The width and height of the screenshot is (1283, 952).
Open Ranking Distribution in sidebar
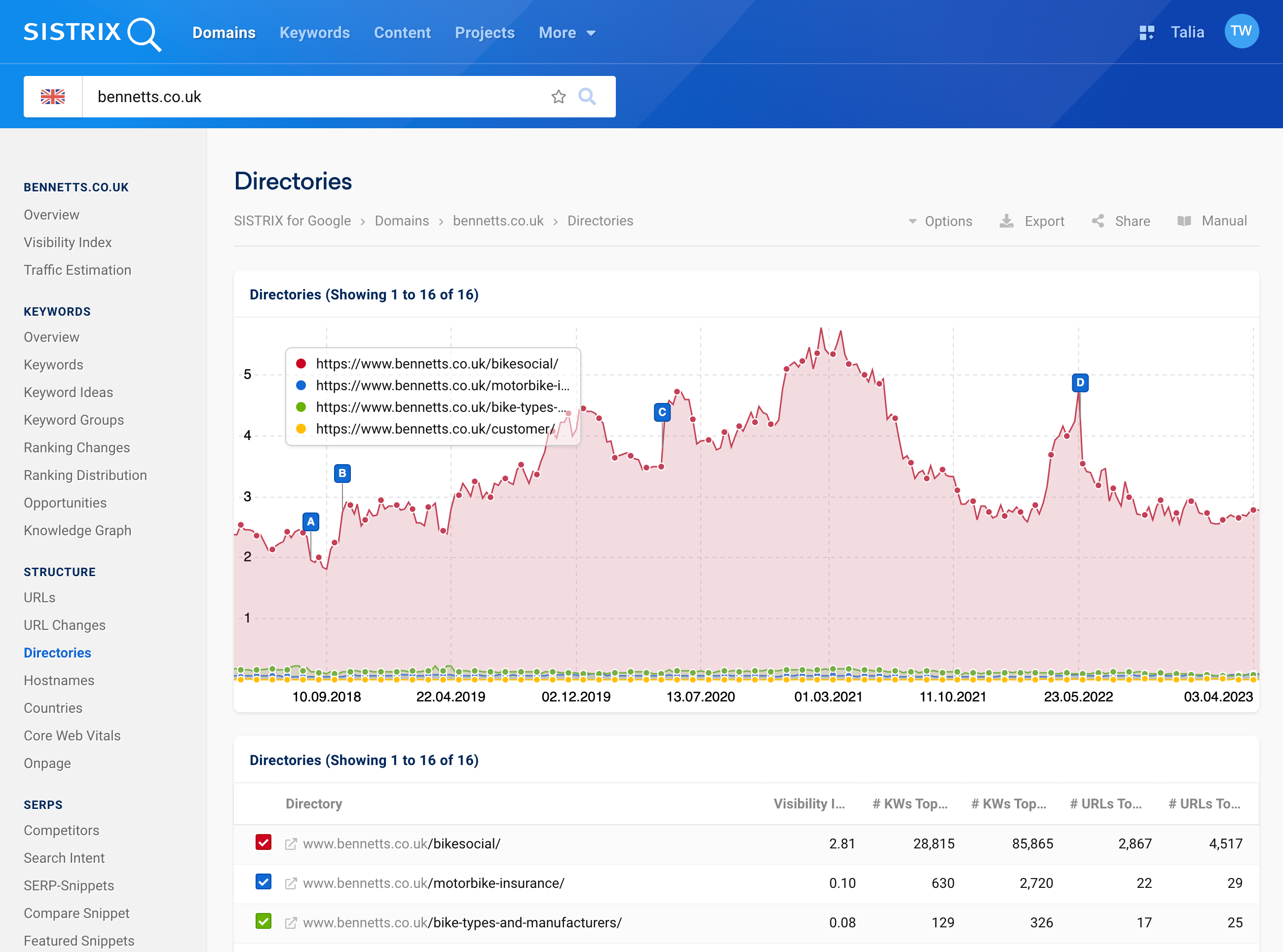[x=85, y=476]
